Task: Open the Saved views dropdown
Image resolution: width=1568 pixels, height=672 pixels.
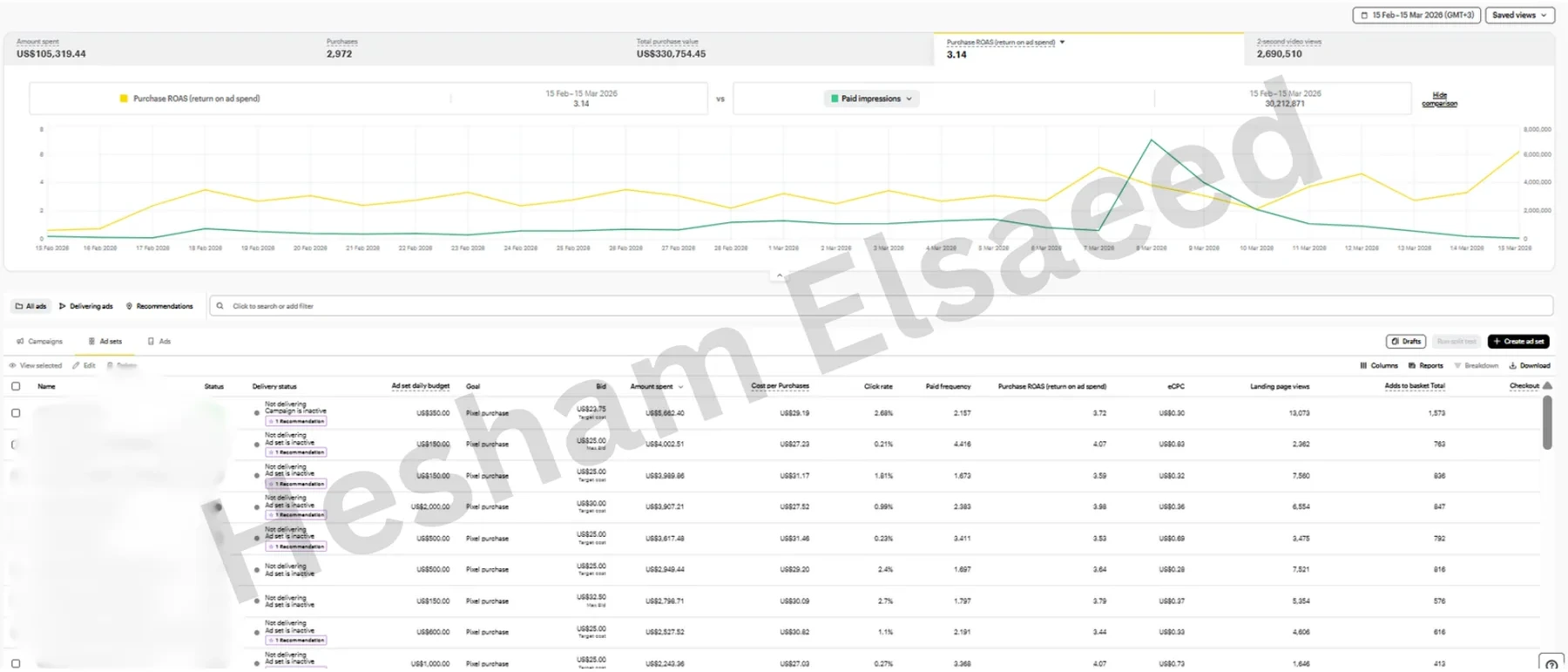Action: tap(1520, 15)
